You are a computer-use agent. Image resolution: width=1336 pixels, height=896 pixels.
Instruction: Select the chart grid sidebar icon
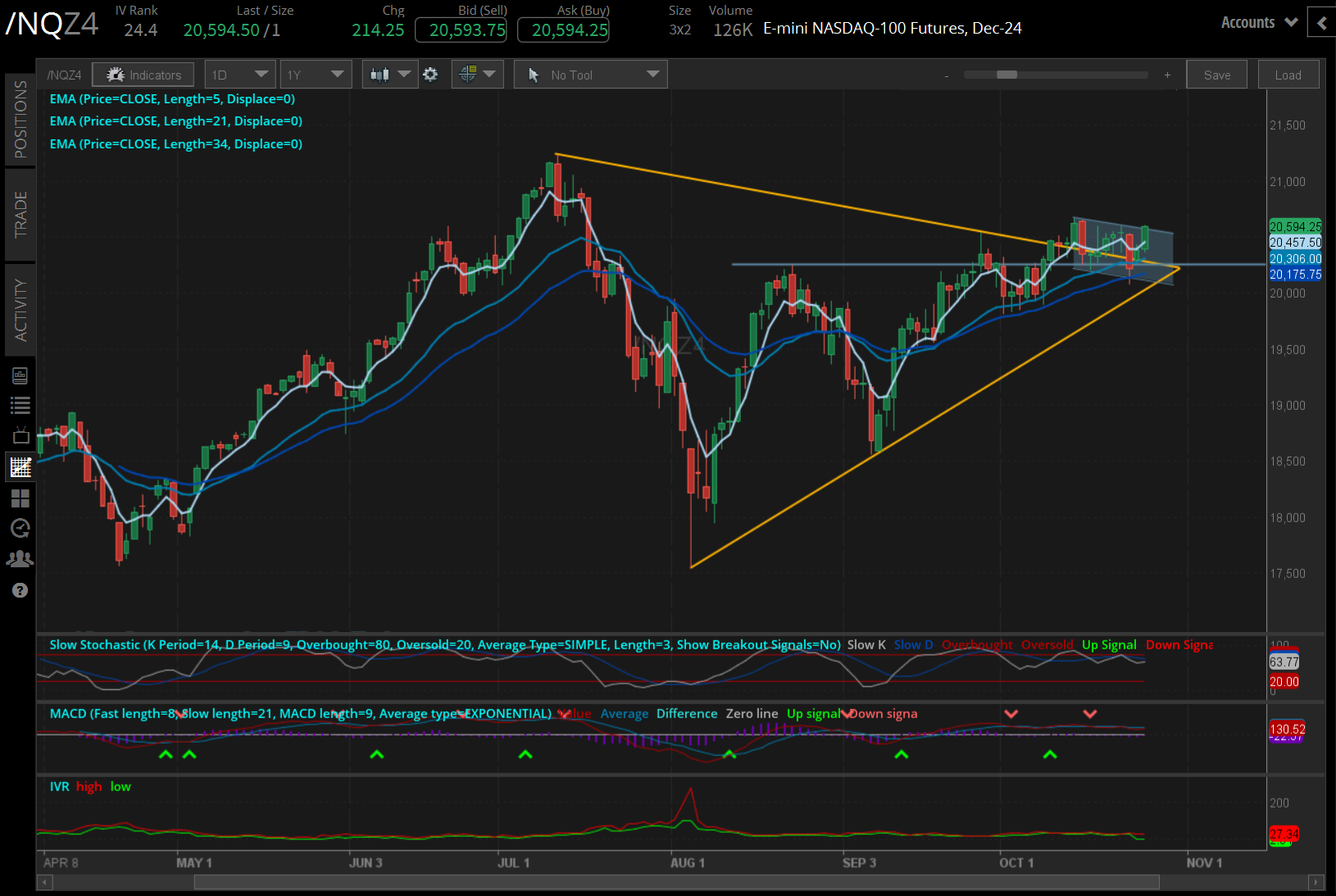click(20, 466)
